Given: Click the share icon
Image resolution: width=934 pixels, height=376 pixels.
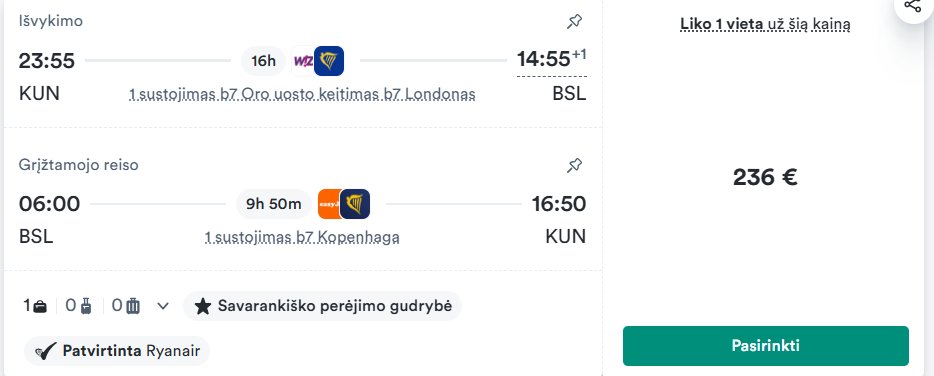Looking at the screenshot, I should [913, 5].
